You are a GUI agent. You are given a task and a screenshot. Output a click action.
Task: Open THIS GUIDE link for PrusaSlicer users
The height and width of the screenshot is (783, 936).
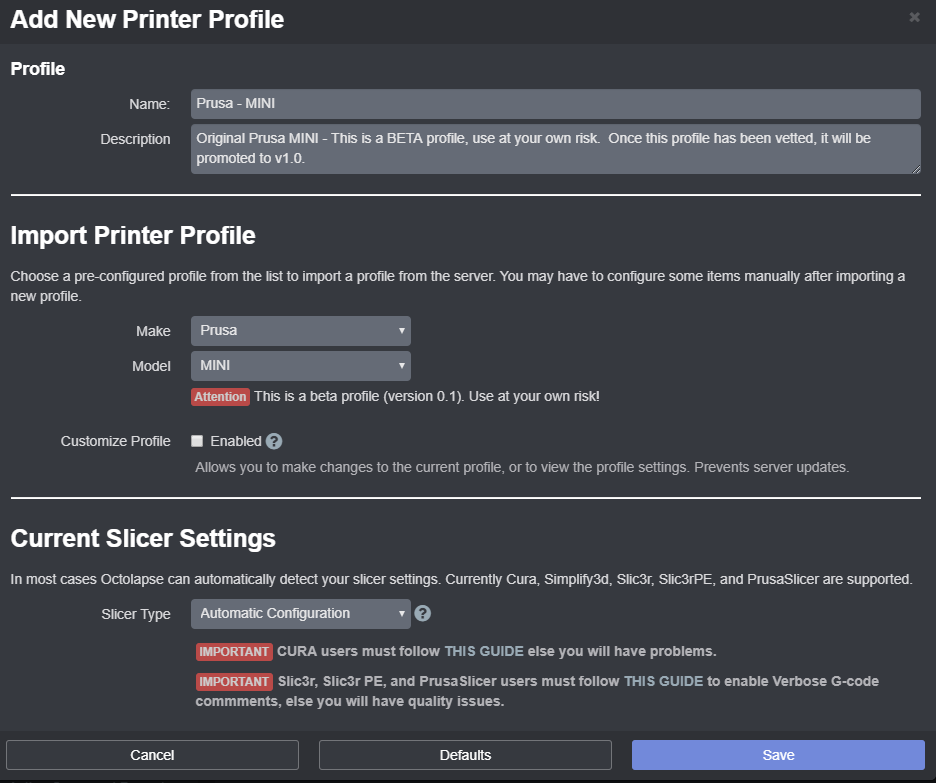(663, 681)
